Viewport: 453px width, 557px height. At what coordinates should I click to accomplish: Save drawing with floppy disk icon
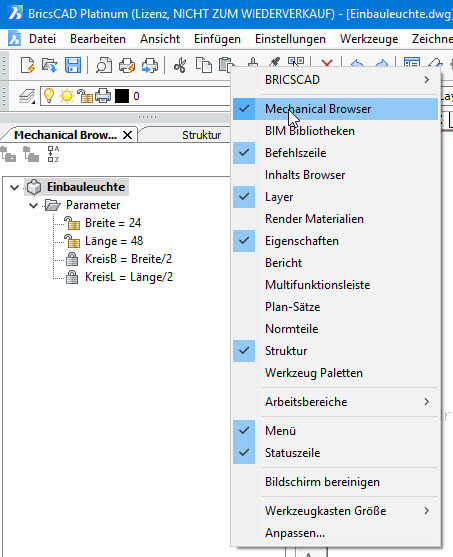[73, 65]
